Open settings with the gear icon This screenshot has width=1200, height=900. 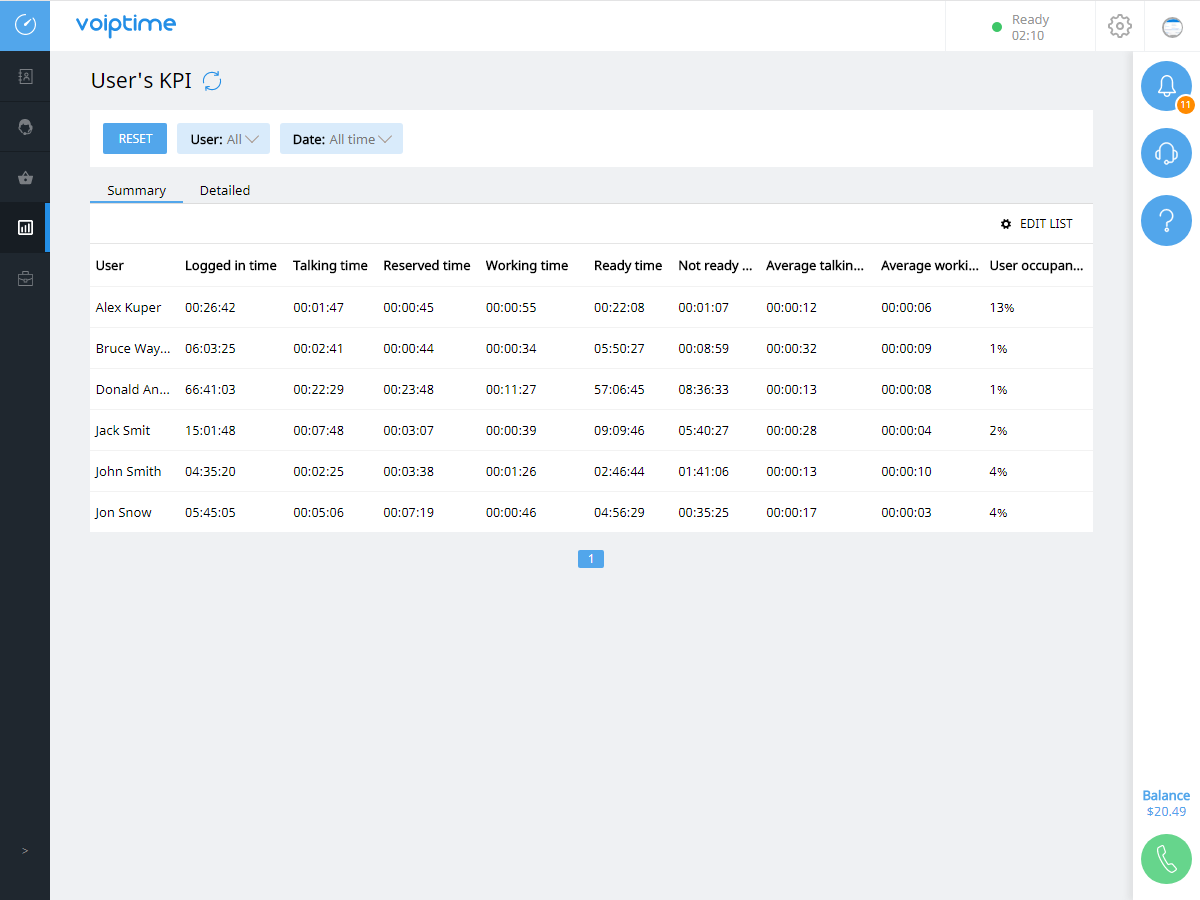coord(1119,26)
